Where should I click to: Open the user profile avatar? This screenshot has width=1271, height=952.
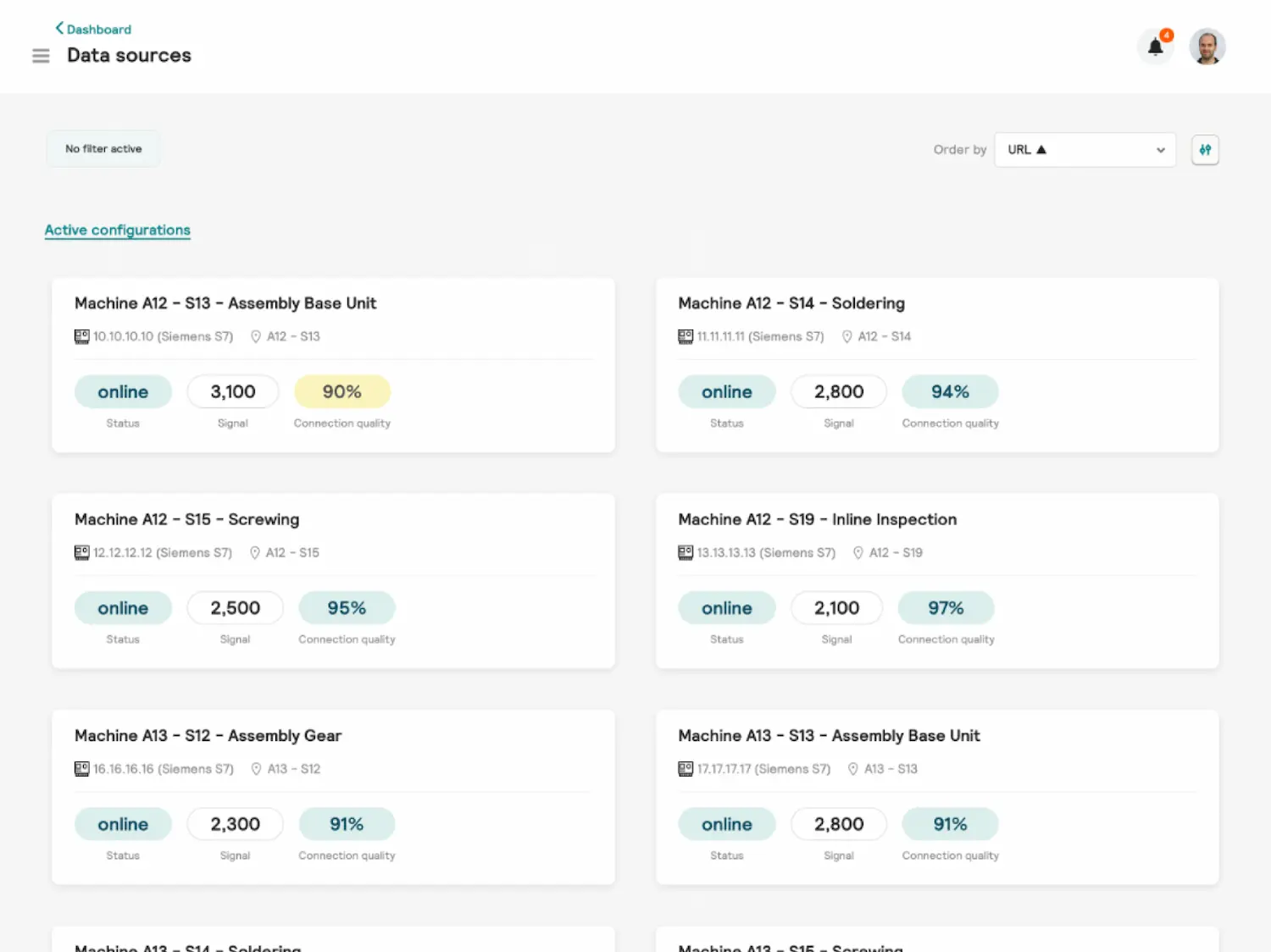pyautogui.click(x=1207, y=47)
